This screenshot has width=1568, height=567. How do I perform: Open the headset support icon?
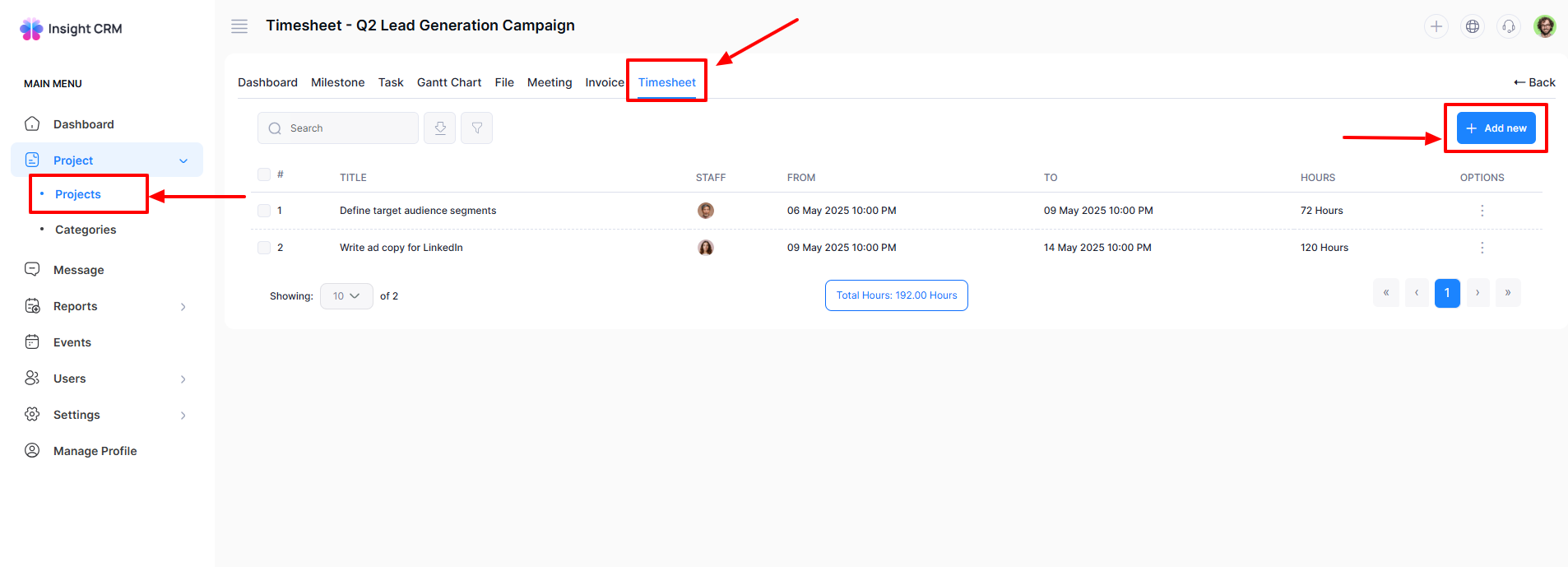pos(1509,26)
